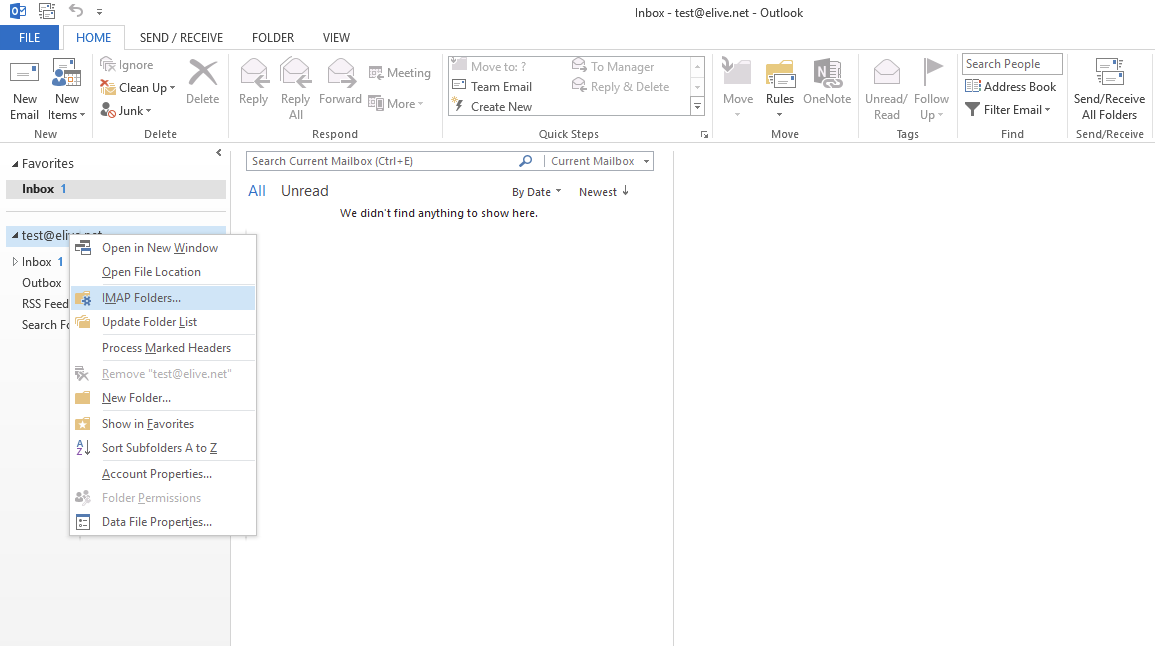Select the Outbox folder

[x=42, y=283]
